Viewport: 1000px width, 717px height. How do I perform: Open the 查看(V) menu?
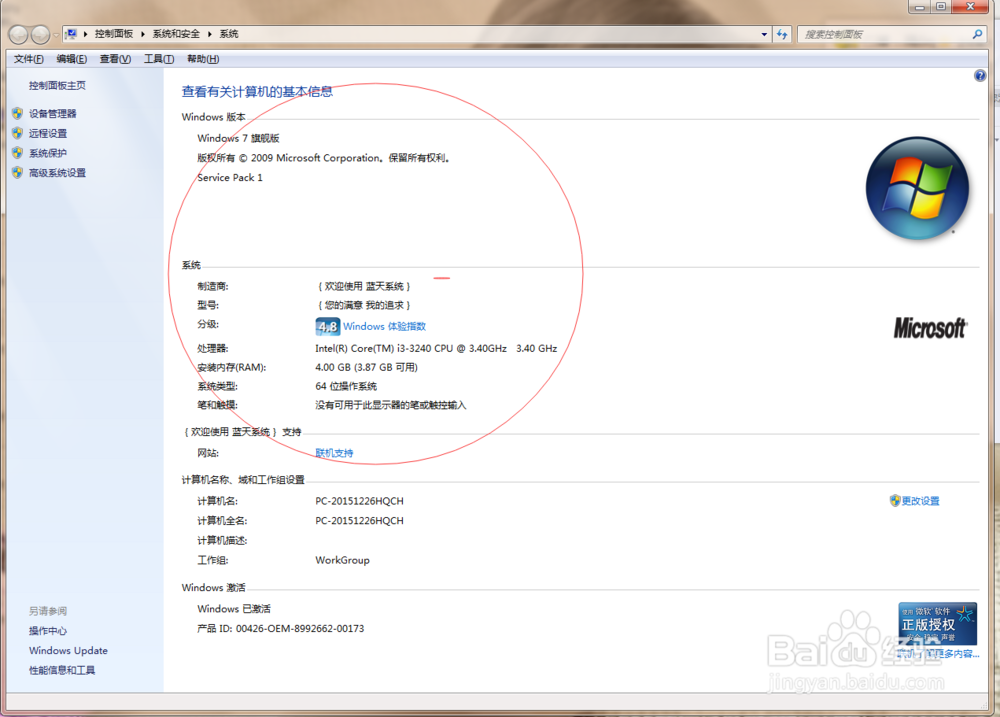tap(115, 59)
